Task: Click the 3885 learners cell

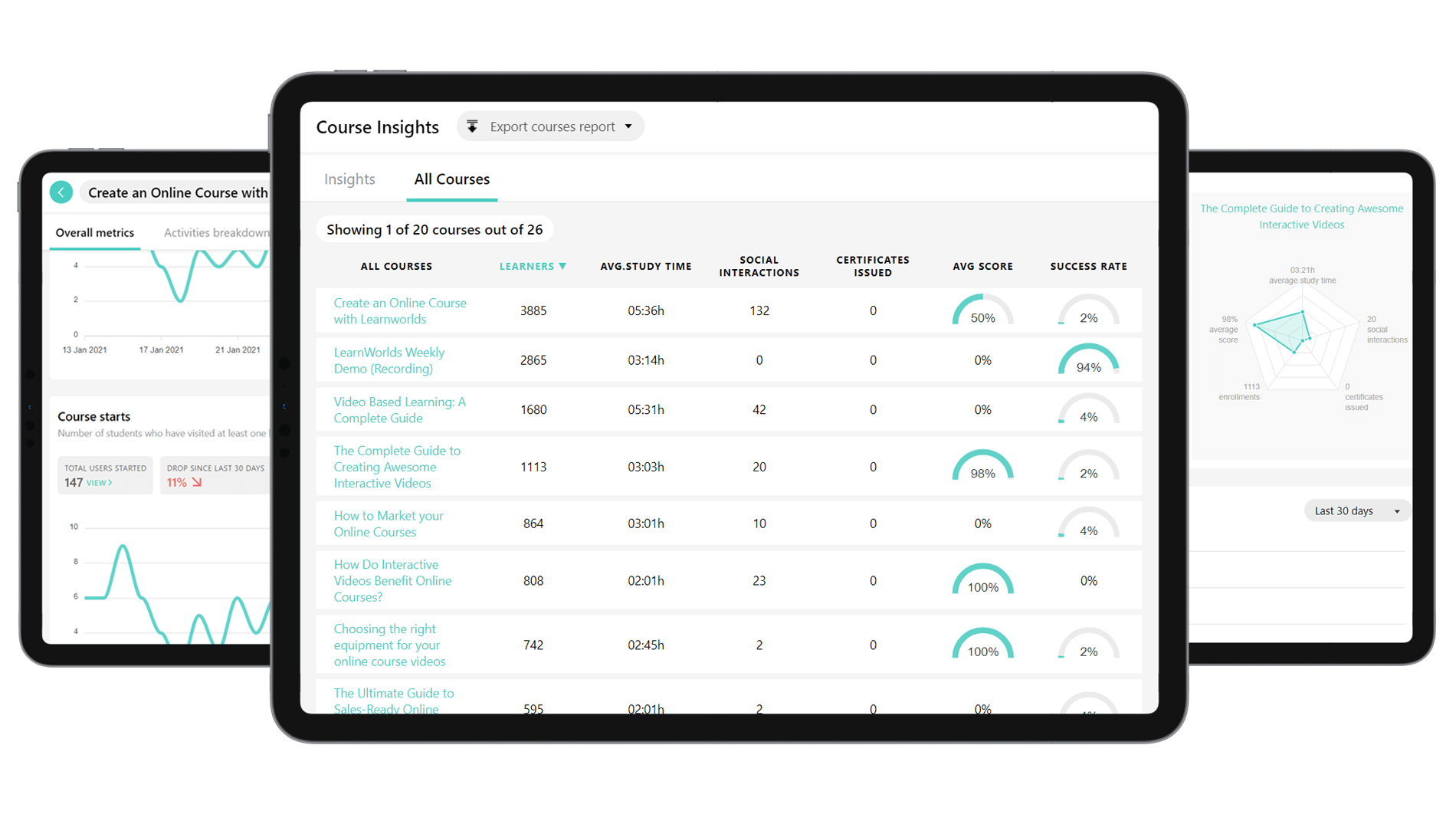Action: [533, 310]
